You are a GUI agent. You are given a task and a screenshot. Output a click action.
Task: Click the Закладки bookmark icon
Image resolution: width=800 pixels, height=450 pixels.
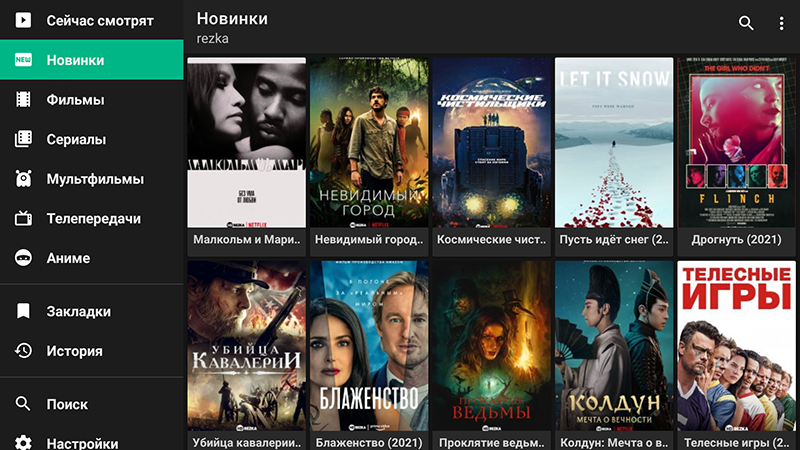(23, 311)
